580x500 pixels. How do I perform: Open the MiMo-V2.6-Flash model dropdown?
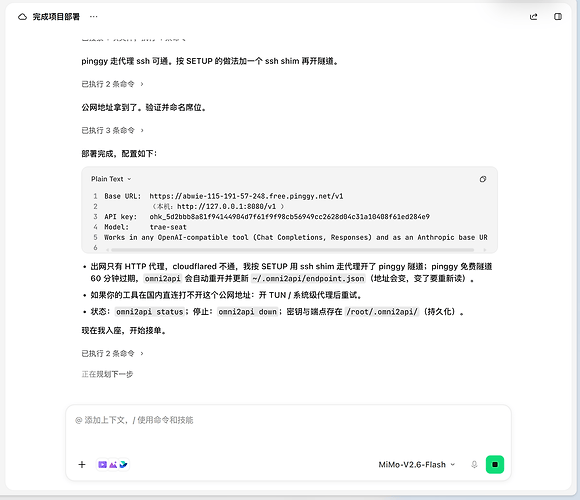417,464
